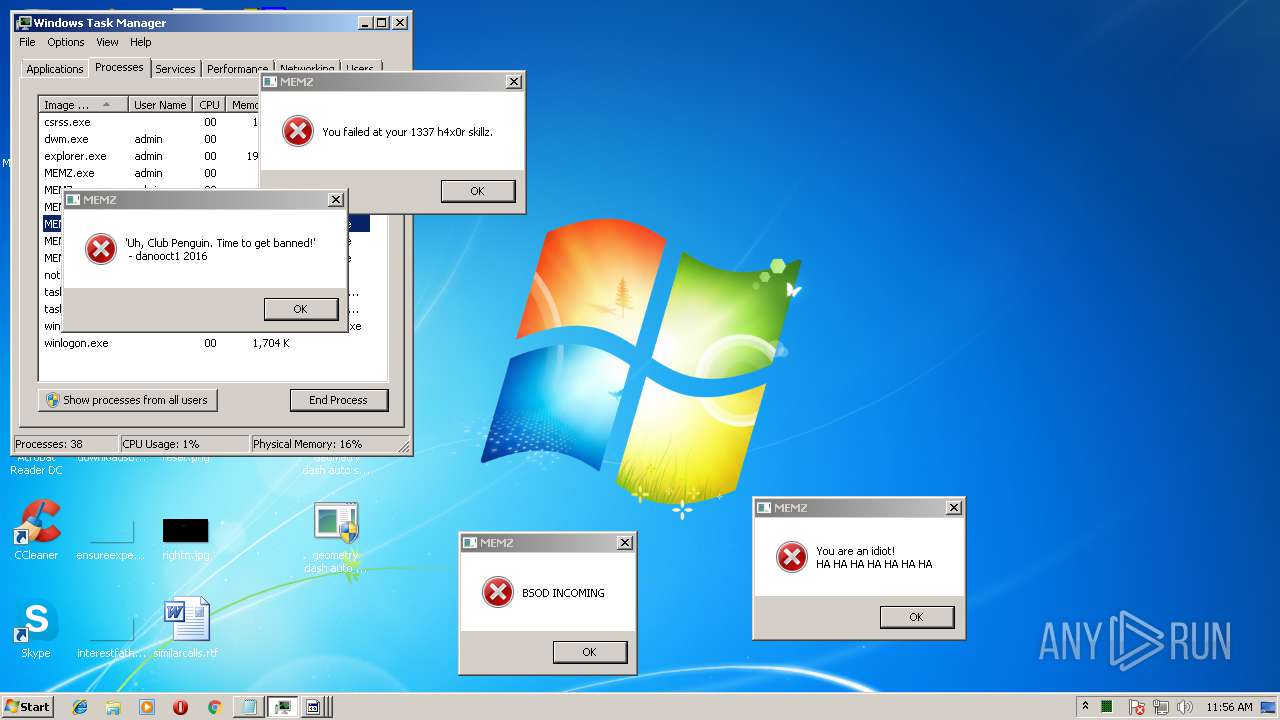Click green CPU meter tray icon
The width and height of the screenshot is (1280, 720).
1107,707
